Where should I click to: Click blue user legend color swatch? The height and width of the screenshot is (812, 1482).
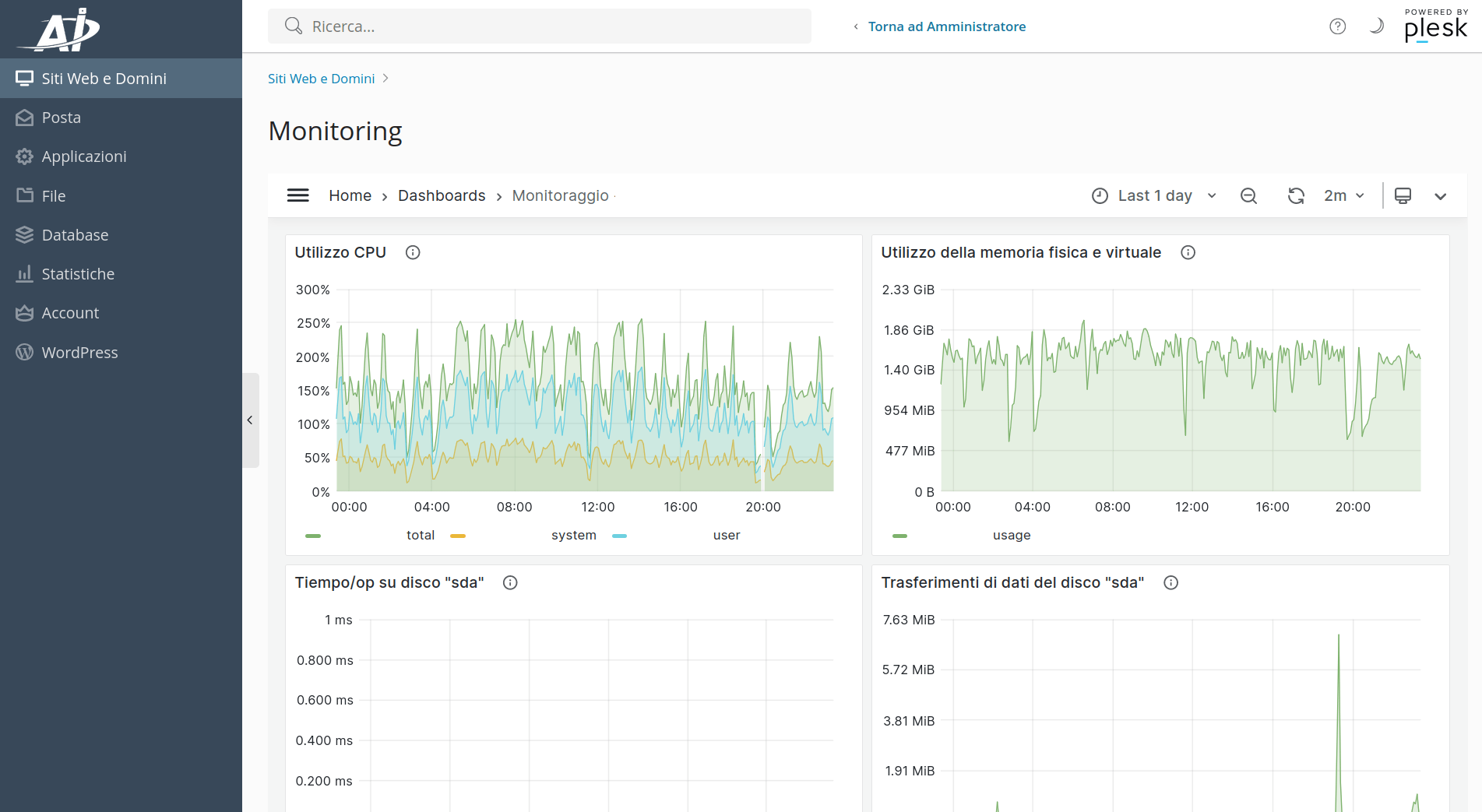click(x=619, y=536)
